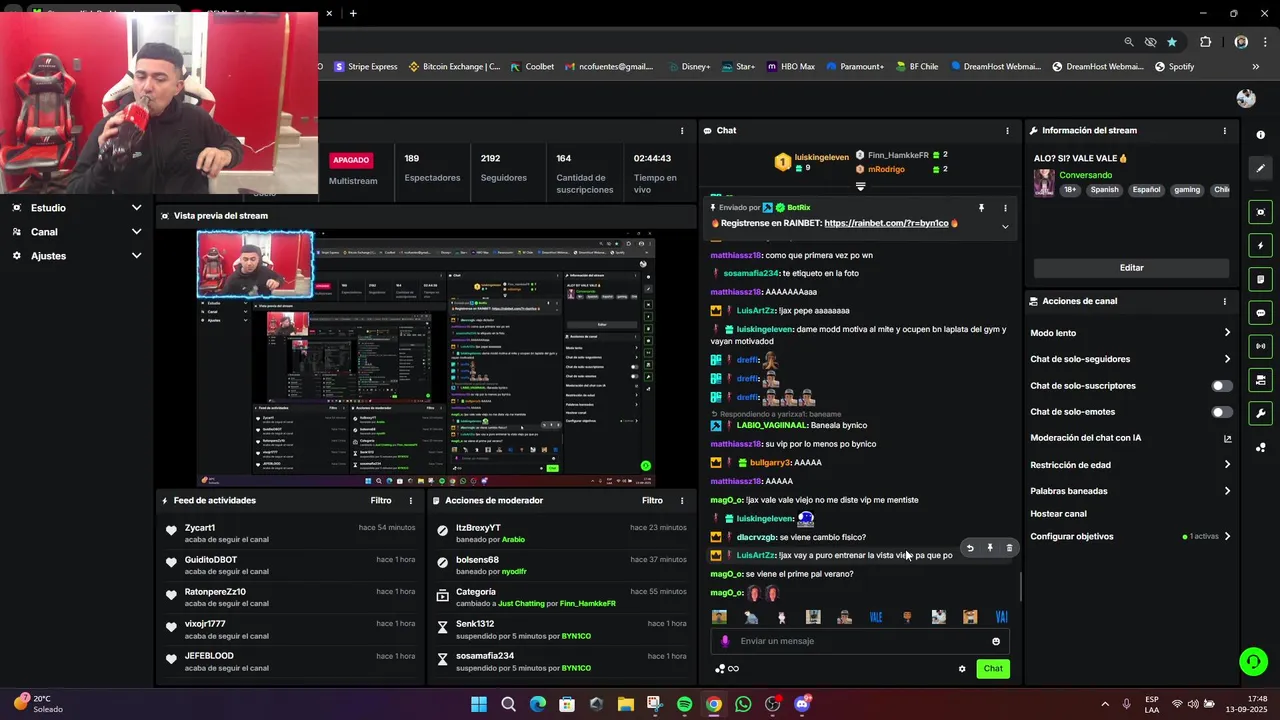Open Stripe Express bookmark
The height and width of the screenshot is (720, 1280).
click(365, 67)
